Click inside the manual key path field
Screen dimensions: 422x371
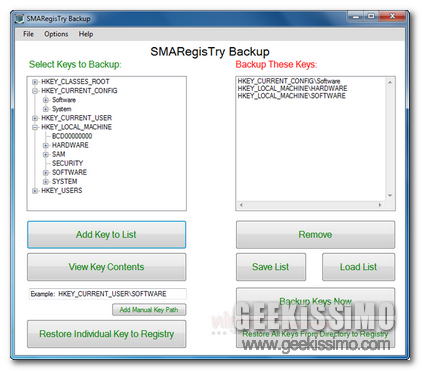coord(108,294)
